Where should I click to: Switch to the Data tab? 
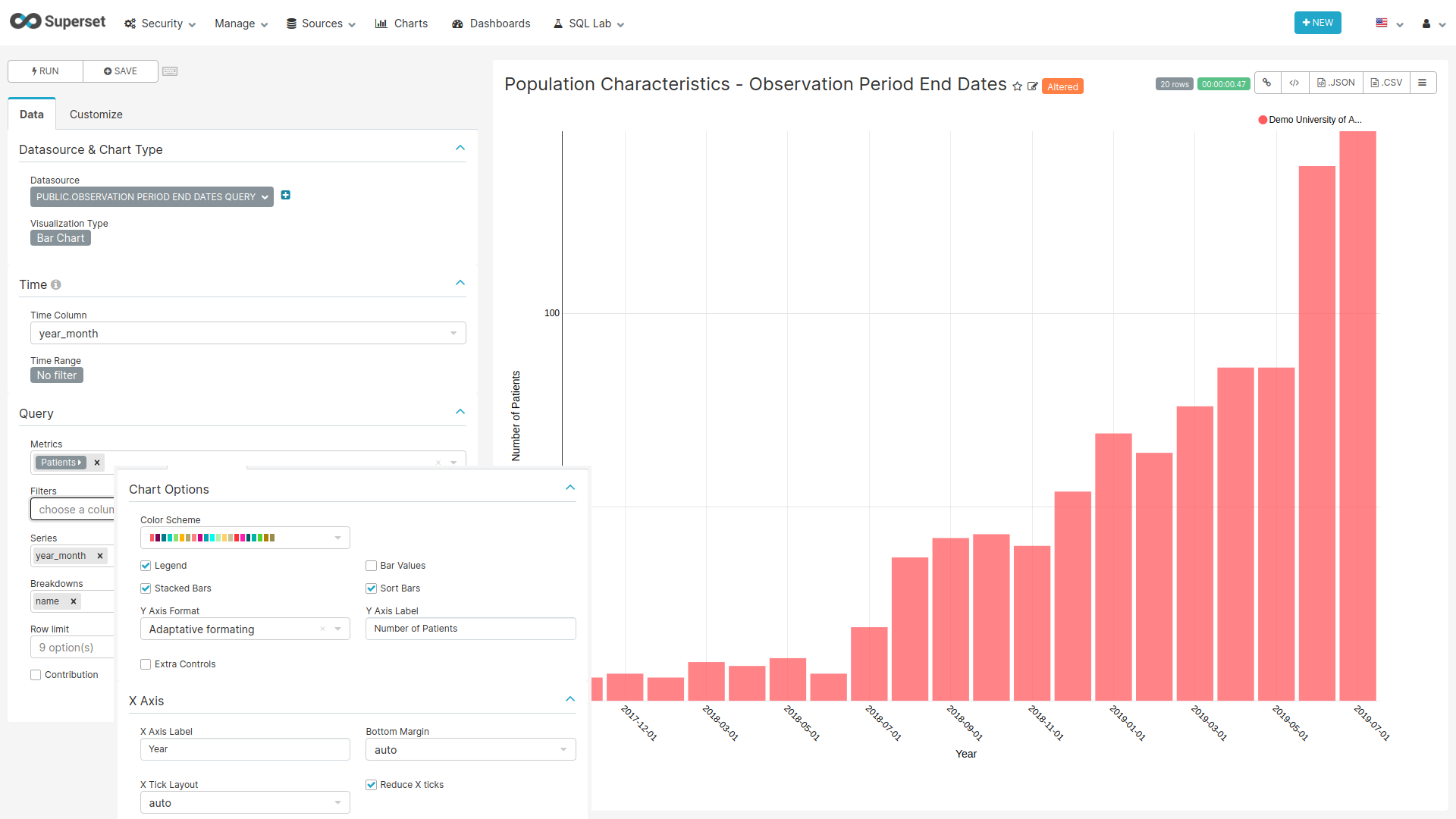[x=31, y=114]
